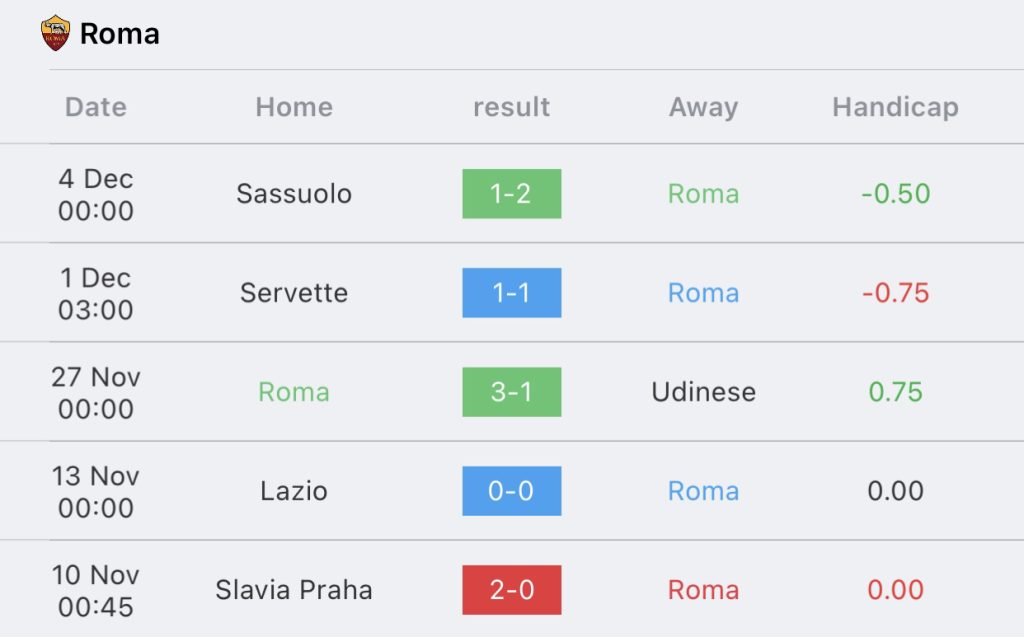This screenshot has height=637, width=1024.
Task: Open the red 2-0 result badge
Action: [511, 590]
